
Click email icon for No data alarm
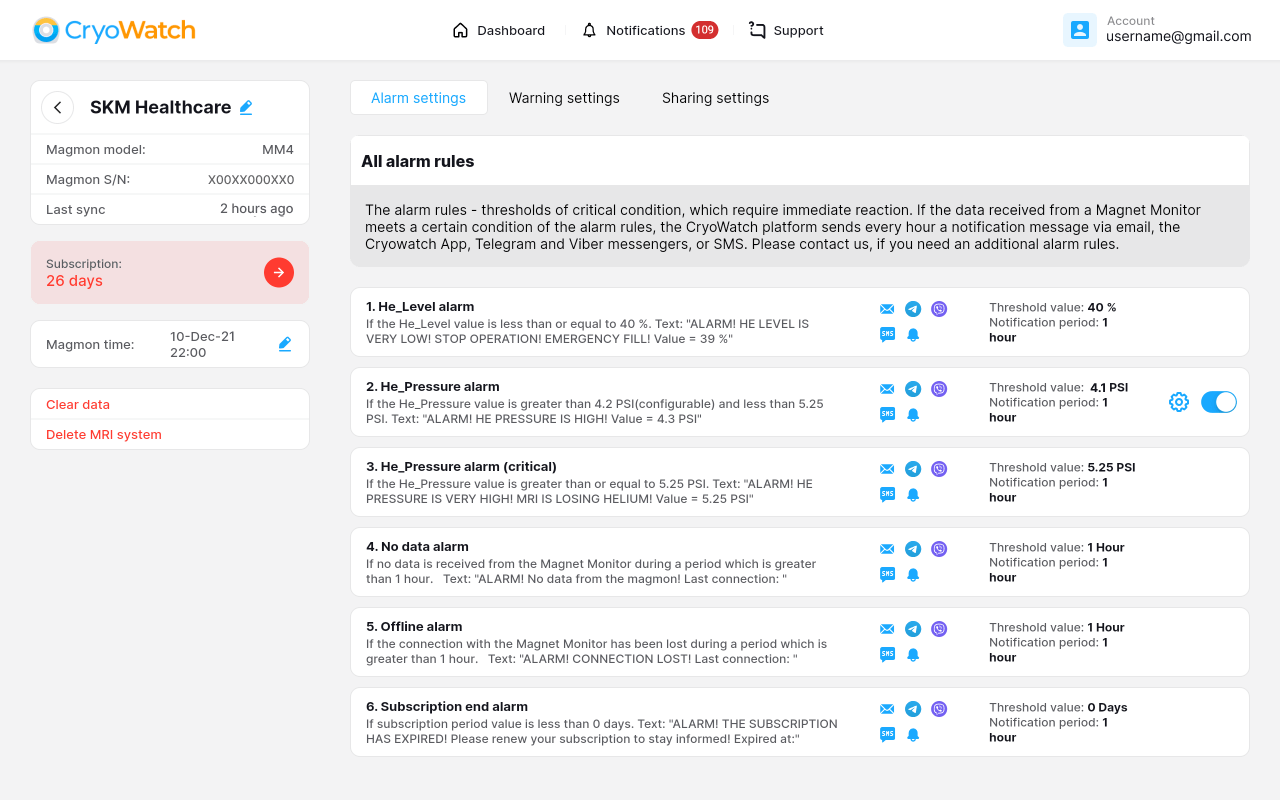[x=887, y=549]
